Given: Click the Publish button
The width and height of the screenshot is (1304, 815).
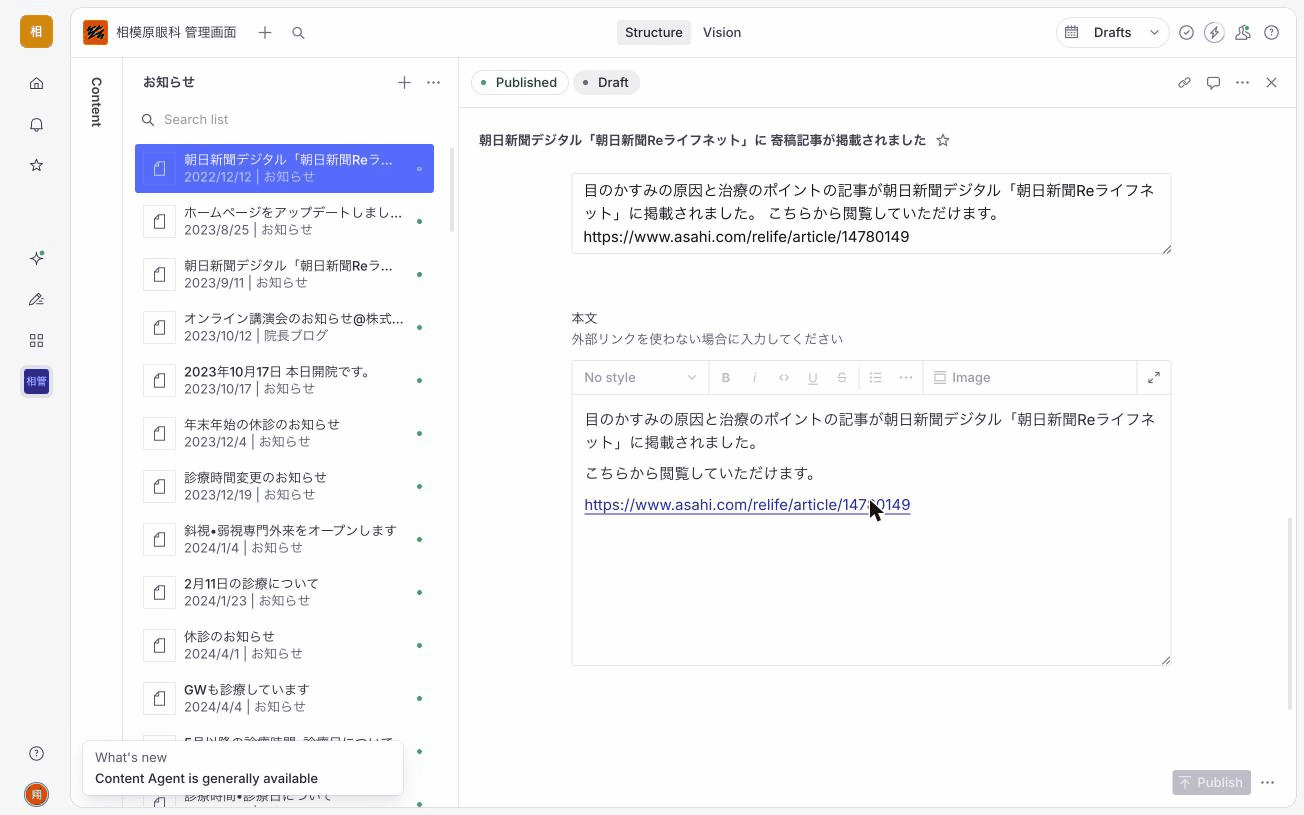Looking at the screenshot, I should 1211,782.
